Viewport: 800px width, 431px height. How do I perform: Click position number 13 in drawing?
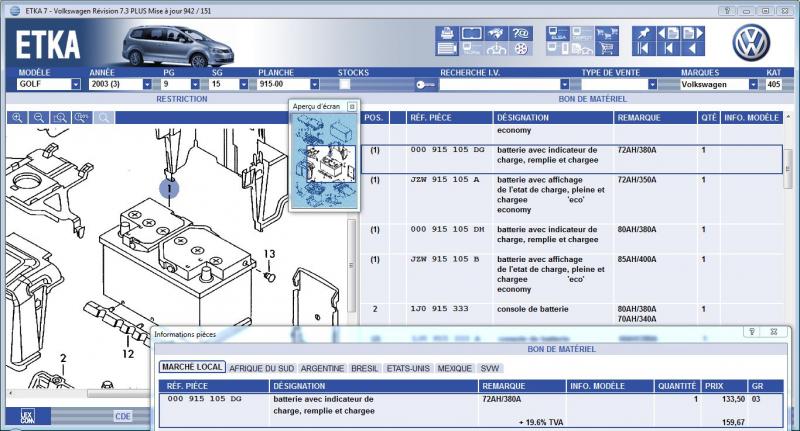[269, 253]
